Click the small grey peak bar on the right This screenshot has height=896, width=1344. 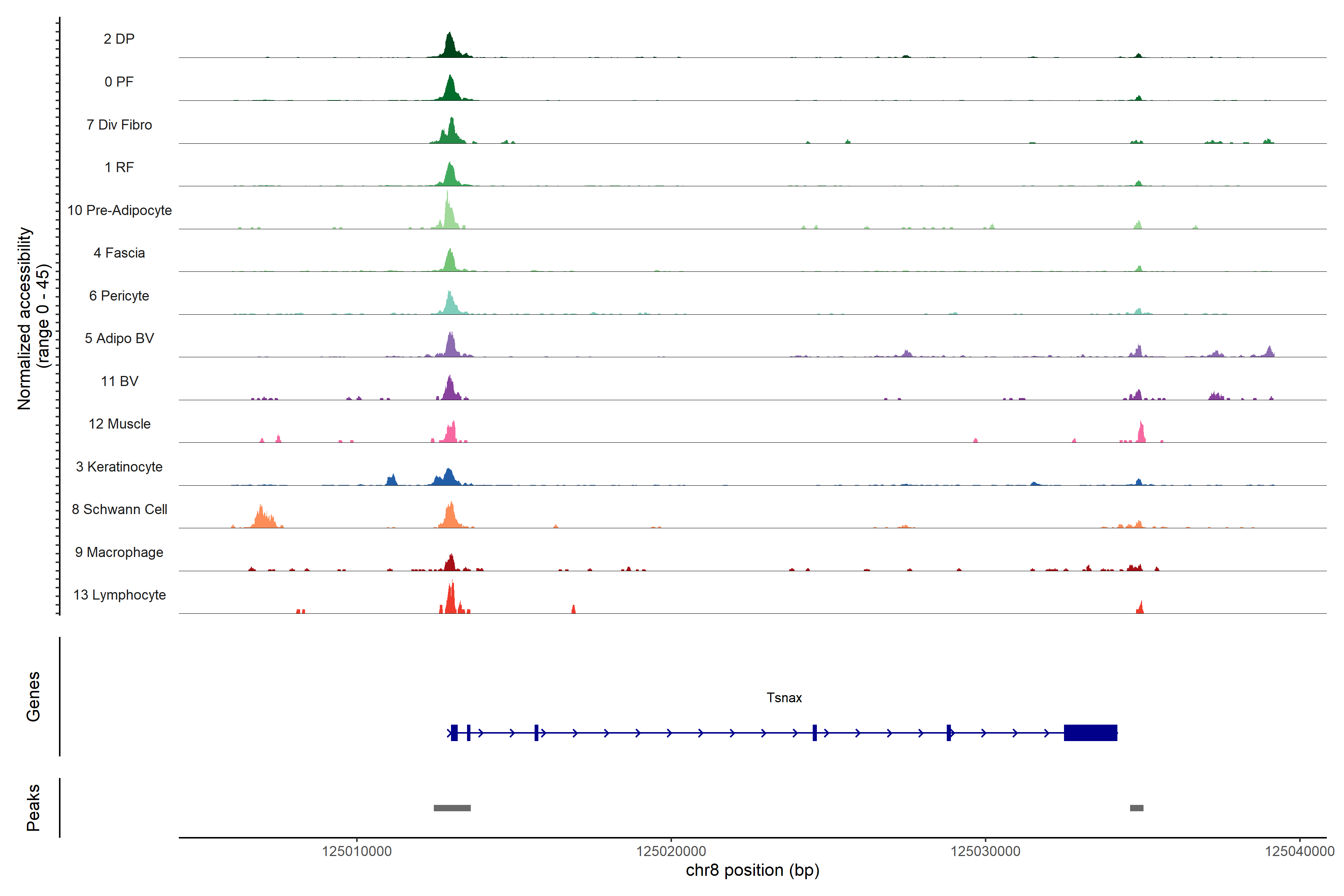(1136, 808)
